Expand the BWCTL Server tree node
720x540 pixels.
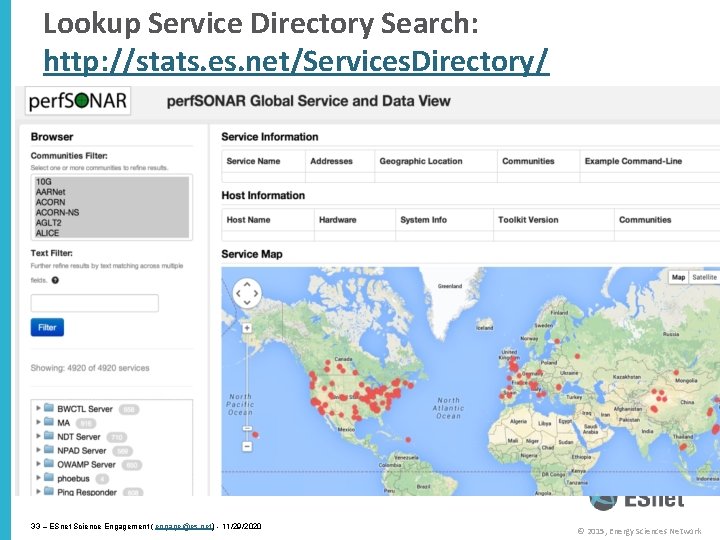click(38, 408)
